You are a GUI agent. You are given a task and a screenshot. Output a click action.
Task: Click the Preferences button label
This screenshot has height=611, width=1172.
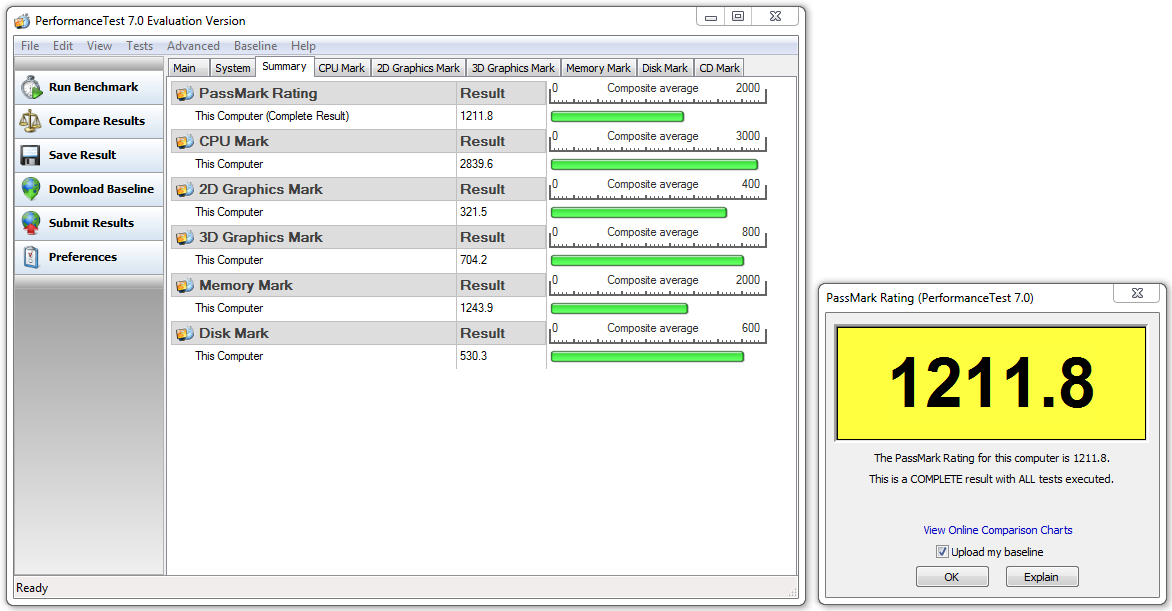click(x=83, y=257)
